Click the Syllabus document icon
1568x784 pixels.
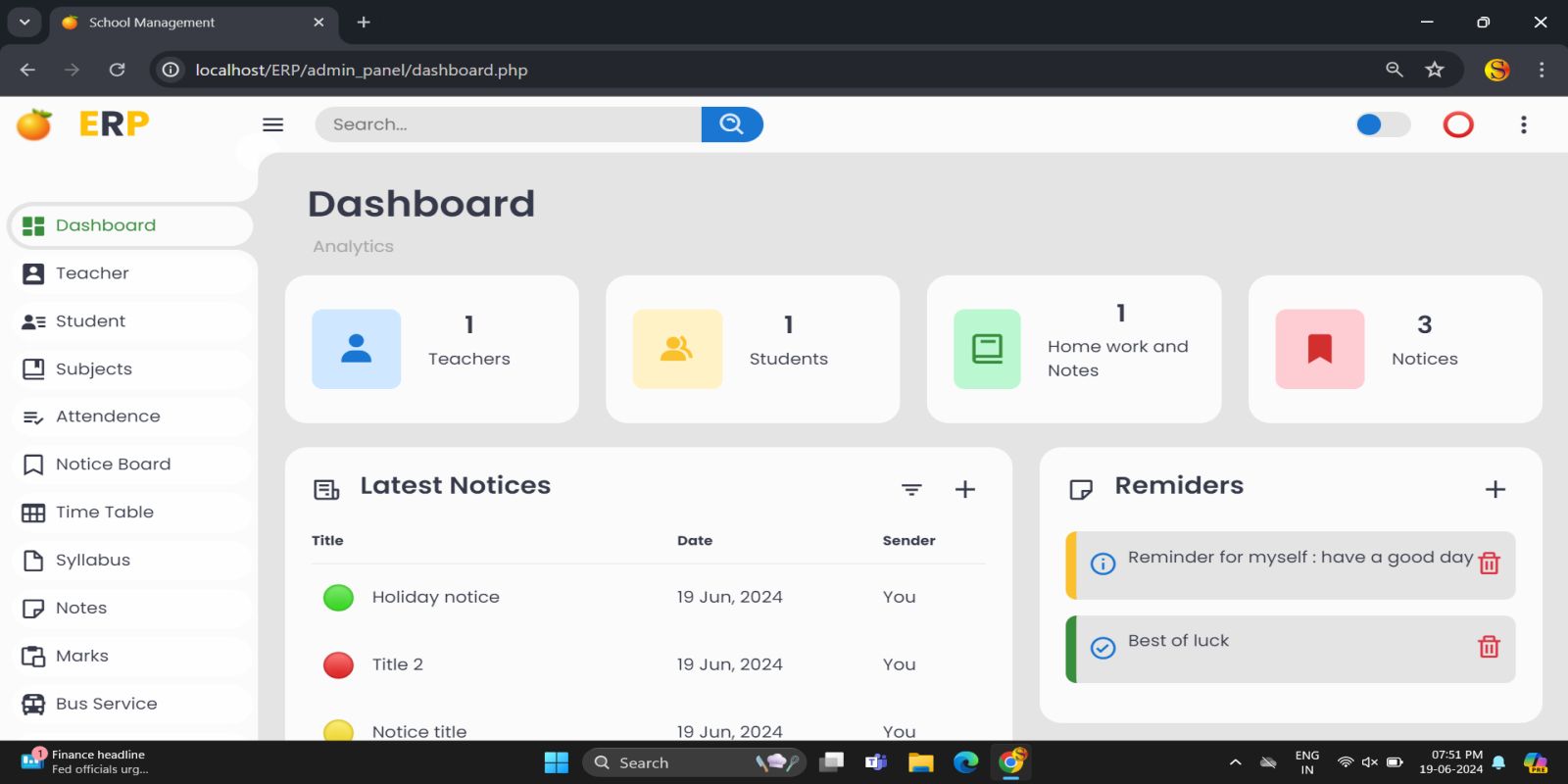click(33, 561)
